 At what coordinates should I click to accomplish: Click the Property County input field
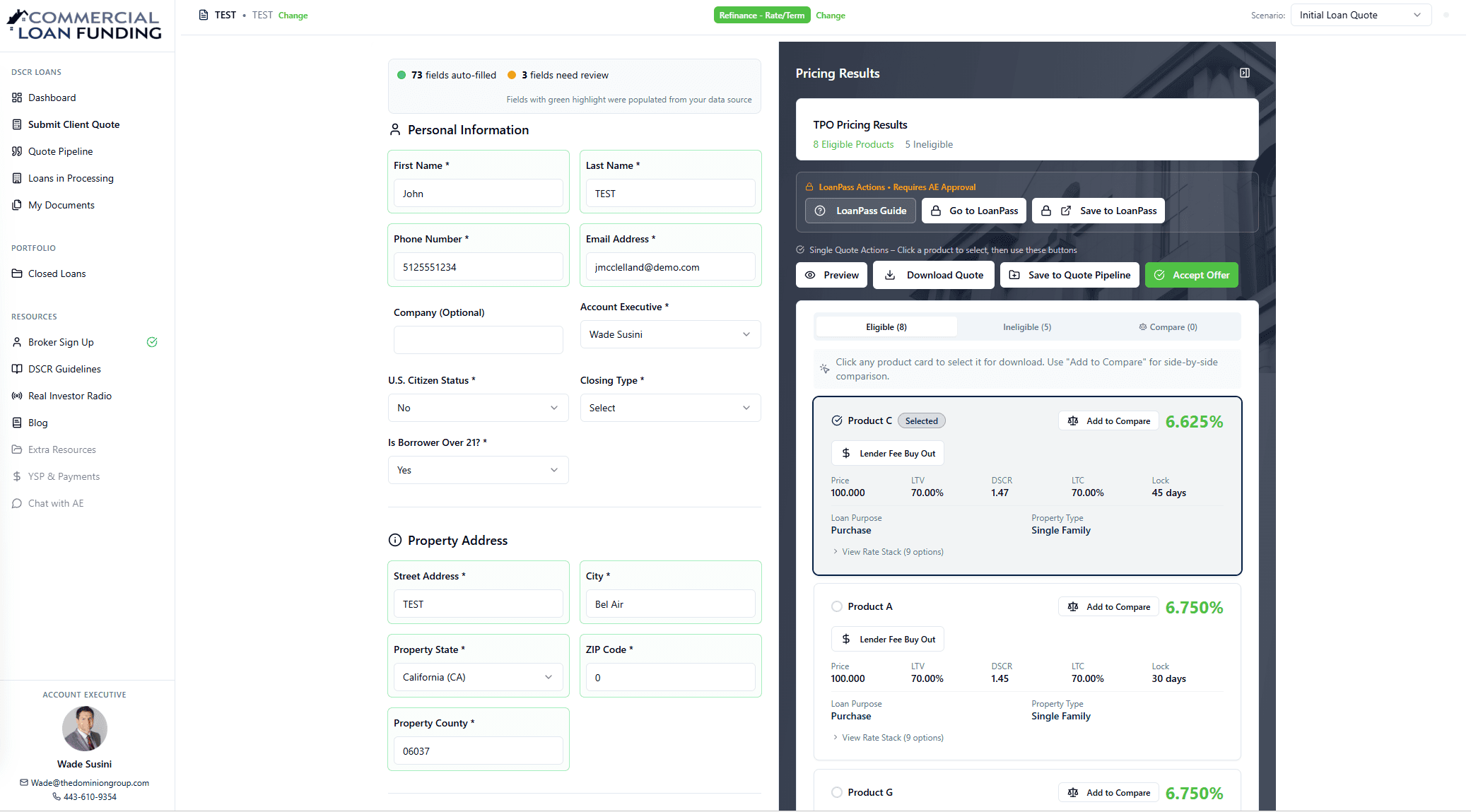[x=478, y=751]
